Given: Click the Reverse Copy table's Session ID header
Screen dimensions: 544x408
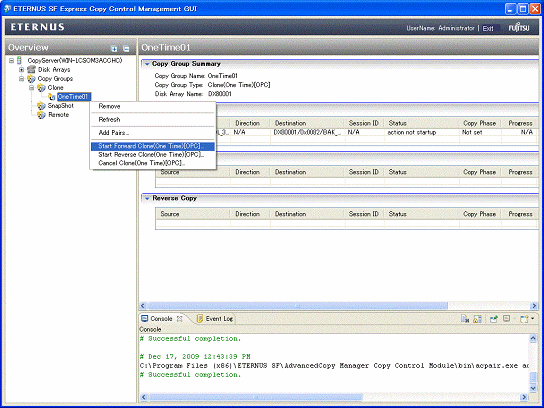Looking at the screenshot, I should coord(364,214).
